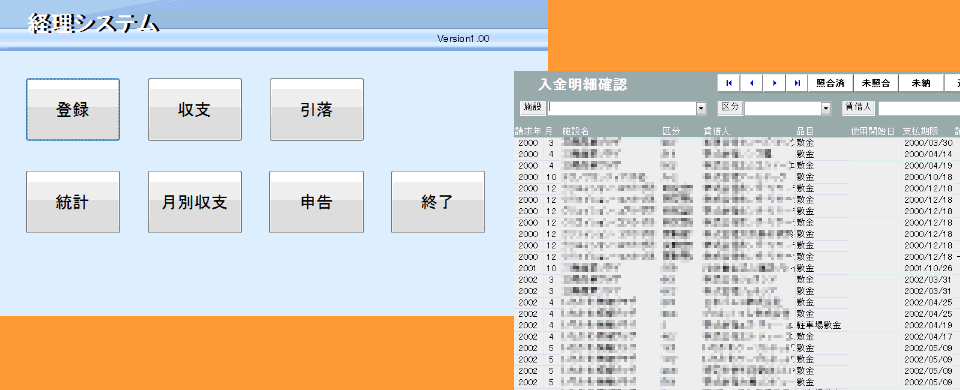Select the 引落 button
Image resolution: width=960 pixels, height=390 pixels.
pos(317,110)
